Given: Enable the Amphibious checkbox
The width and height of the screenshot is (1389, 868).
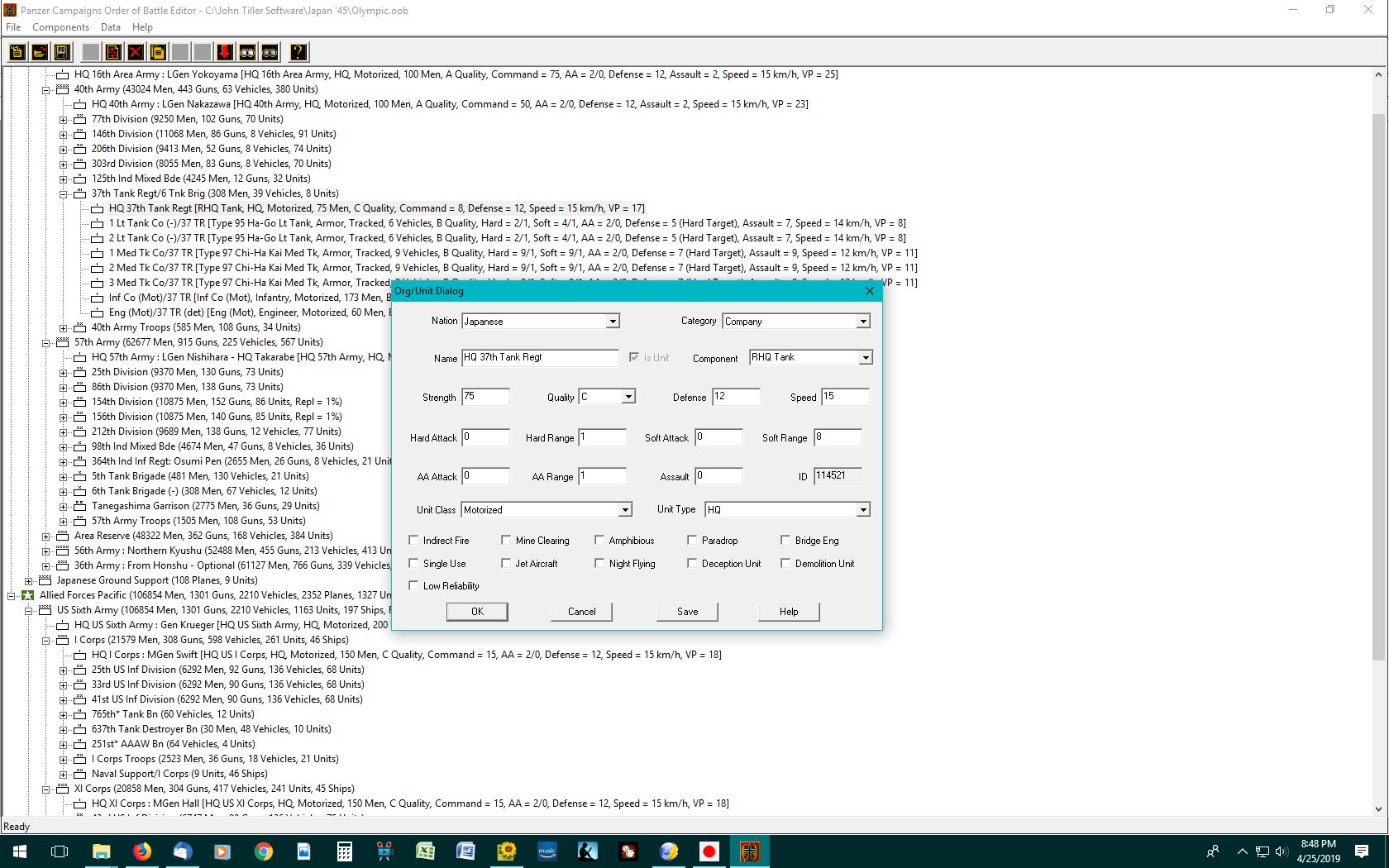Looking at the screenshot, I should point(599,540).
